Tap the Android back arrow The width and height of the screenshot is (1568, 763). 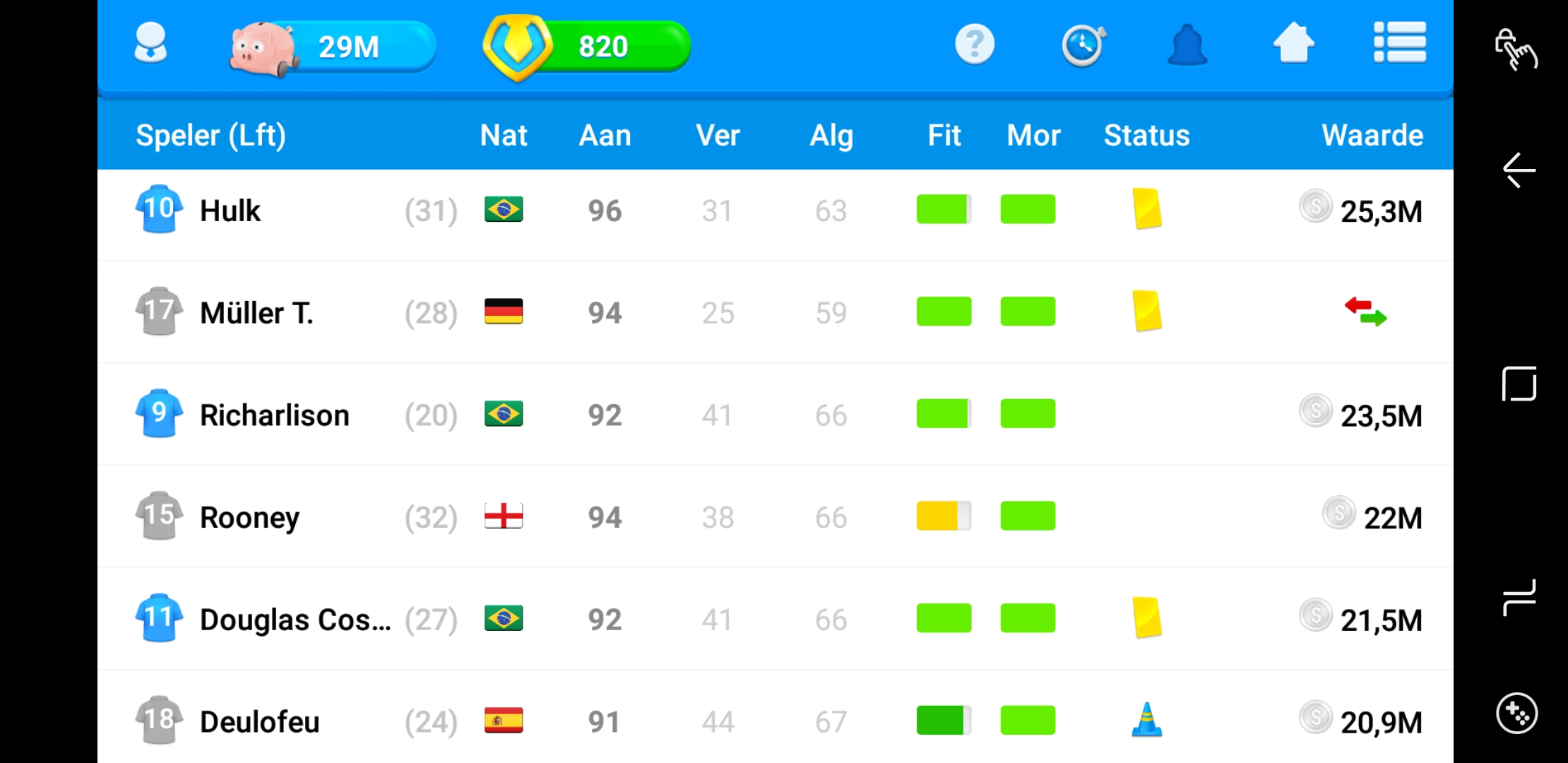click(1518, 170)
